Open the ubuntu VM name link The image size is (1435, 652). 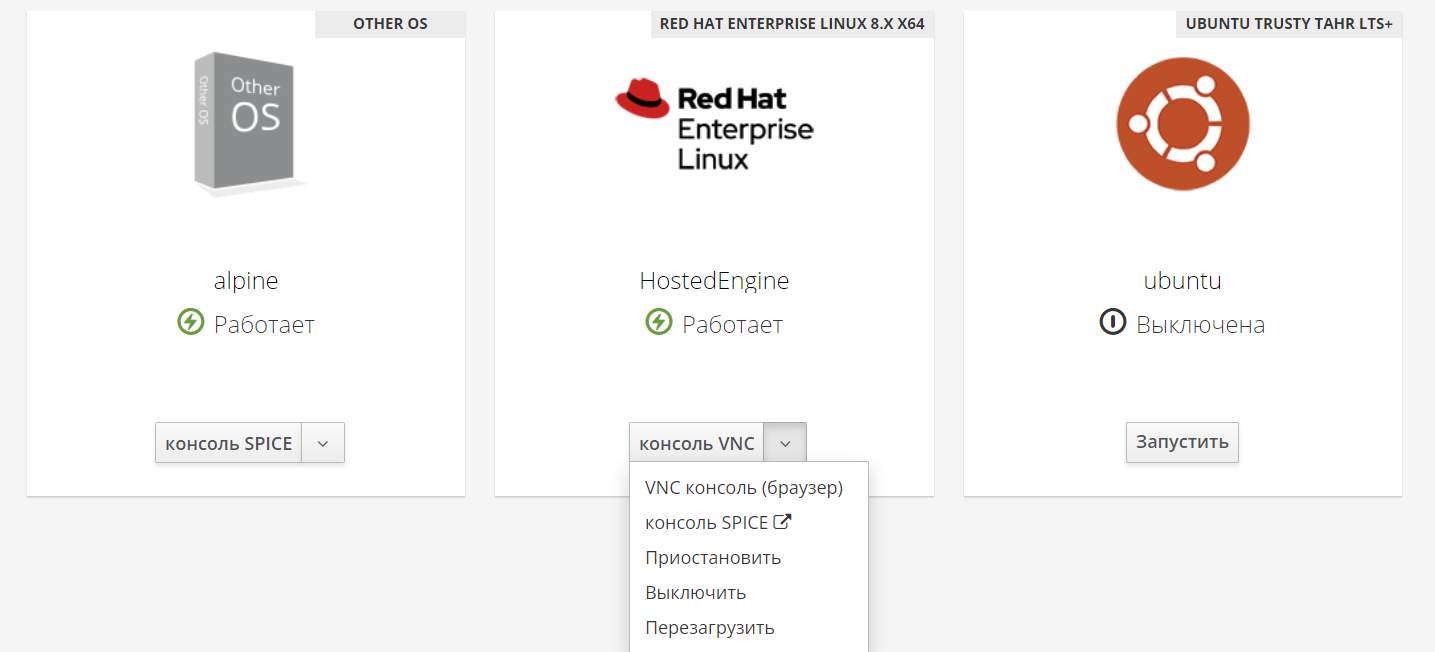[1183, 281]
